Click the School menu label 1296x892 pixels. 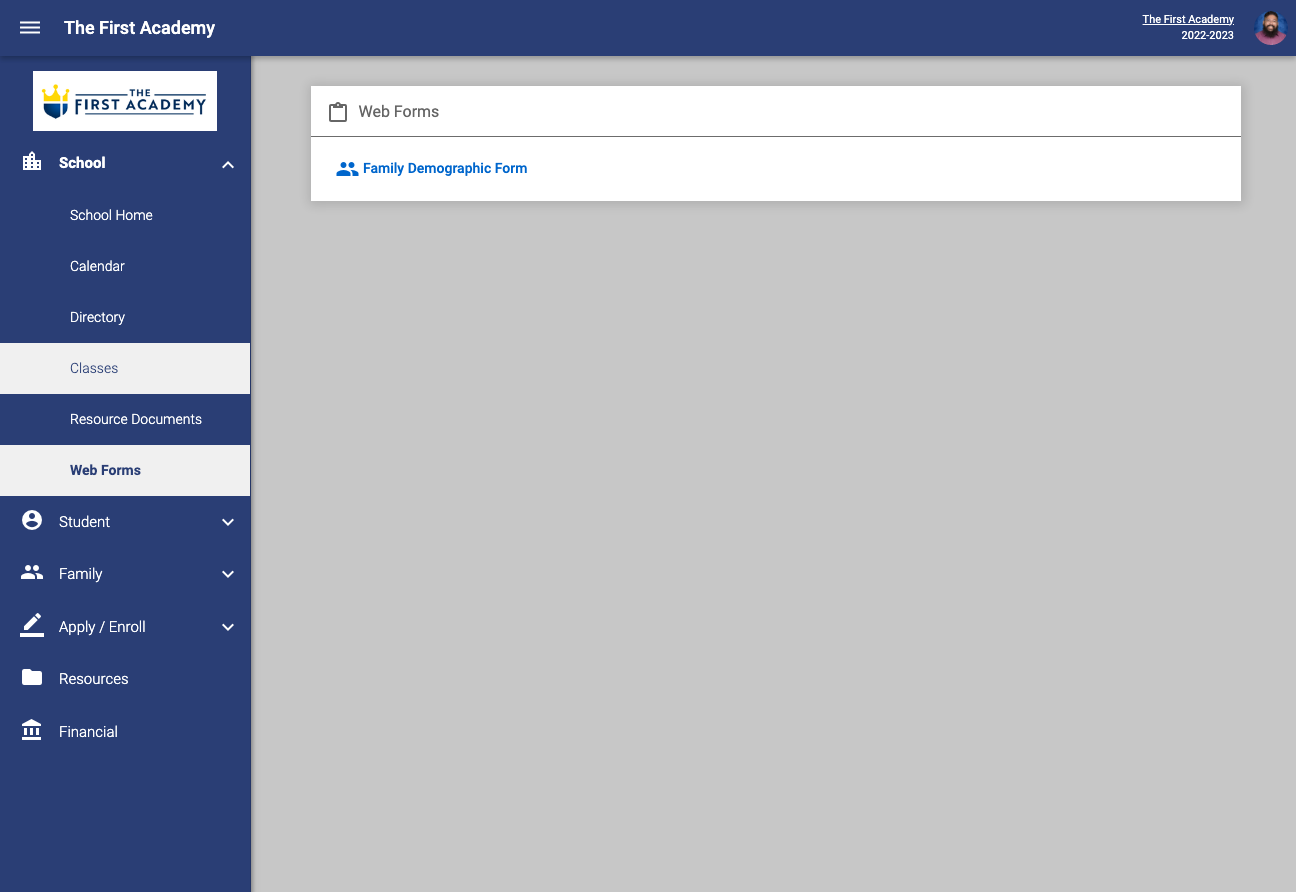coord(82,162)
